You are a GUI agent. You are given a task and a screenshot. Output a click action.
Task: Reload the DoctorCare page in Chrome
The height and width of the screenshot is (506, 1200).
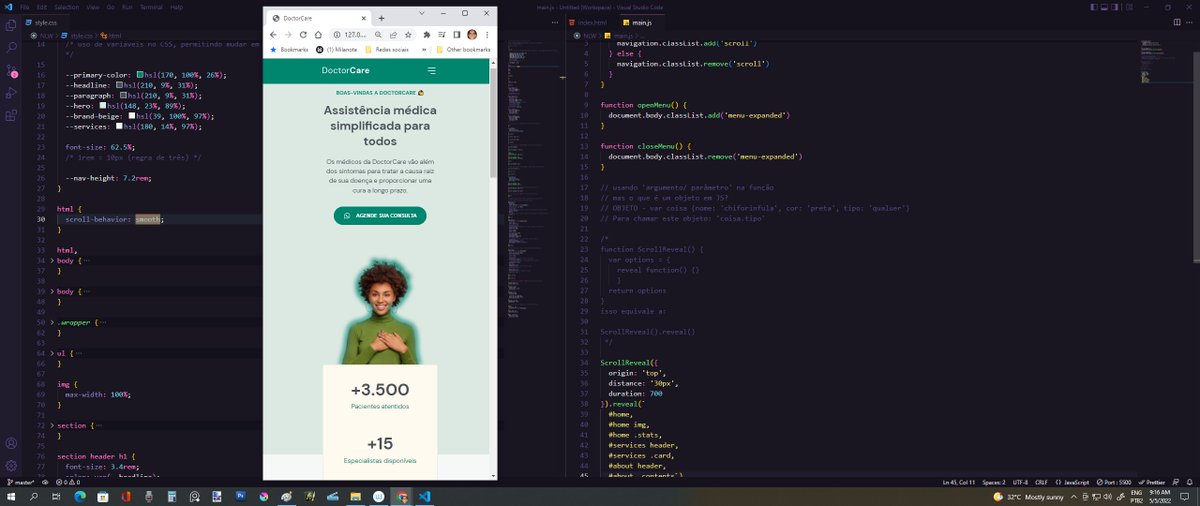pyautogui.click(x=304, y=34)
